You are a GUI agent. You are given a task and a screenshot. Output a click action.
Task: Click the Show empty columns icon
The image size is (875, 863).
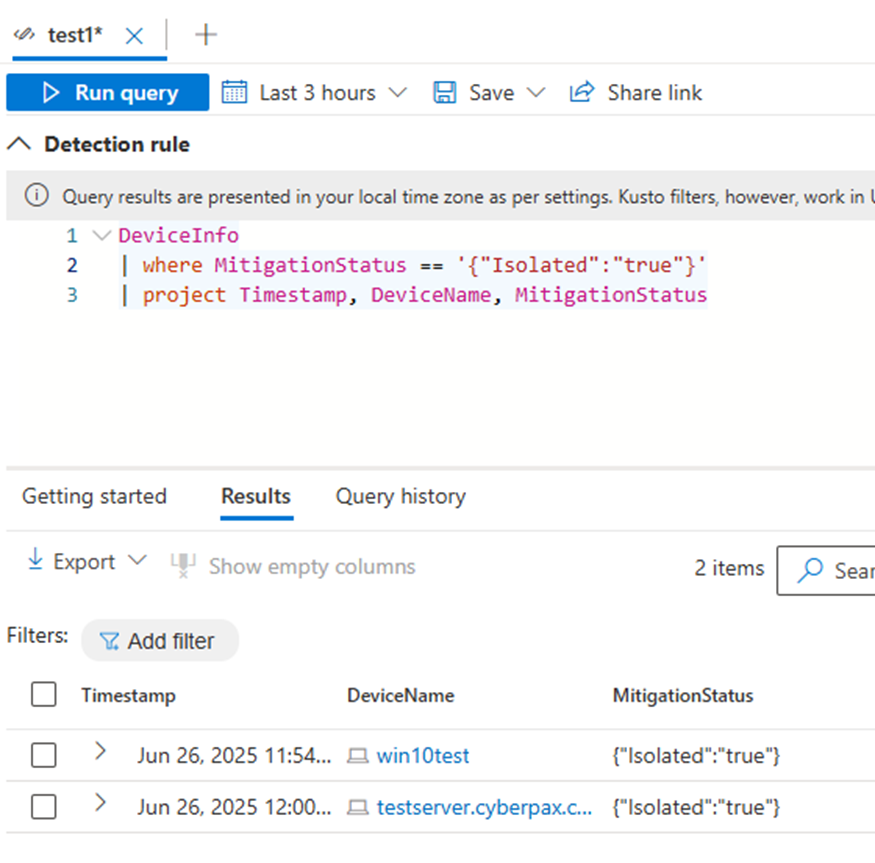click(183, 563)
